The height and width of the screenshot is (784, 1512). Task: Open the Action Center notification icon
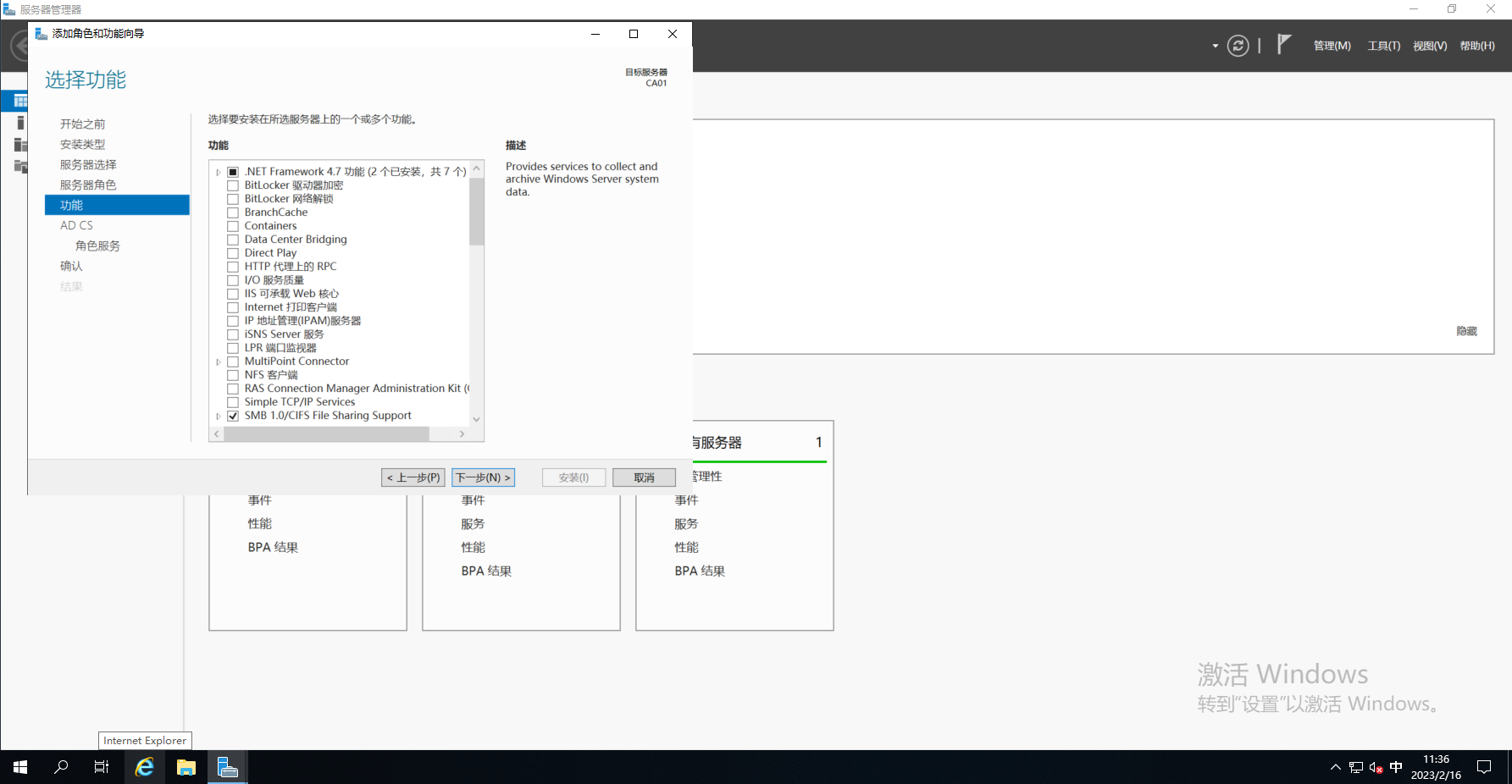pyautogui.click(x=1484, y=767)
